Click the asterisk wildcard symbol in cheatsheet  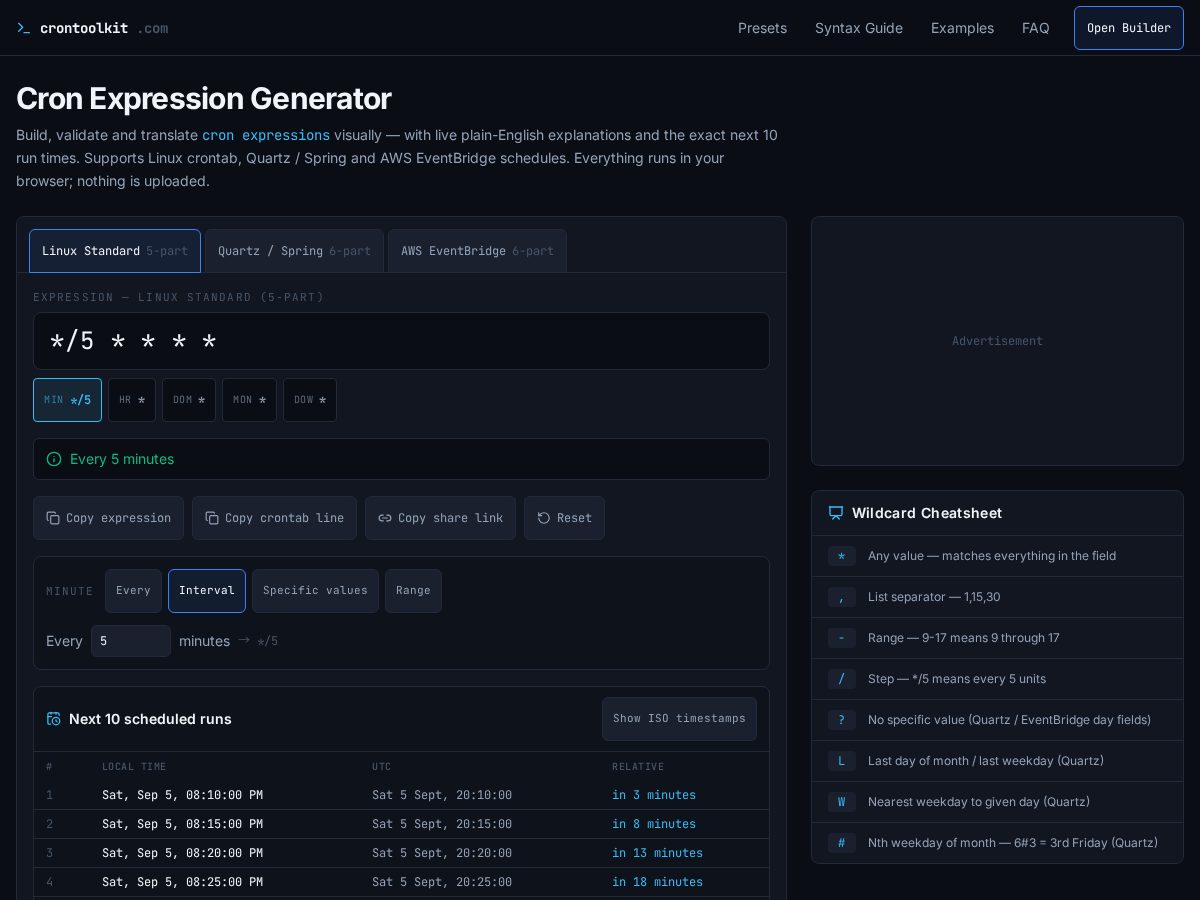tap(841, 556)
